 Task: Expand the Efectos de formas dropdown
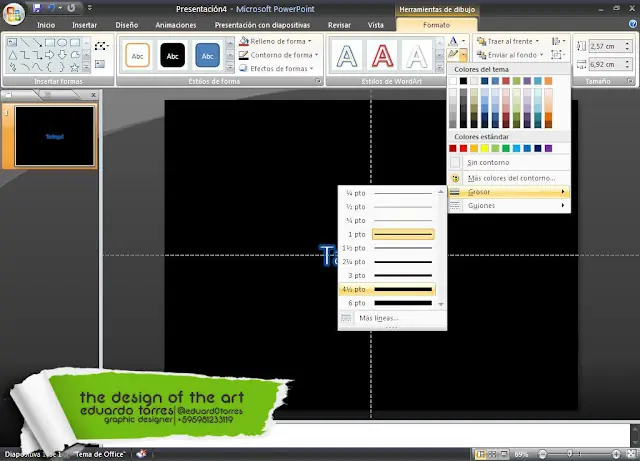pos(278,68)
